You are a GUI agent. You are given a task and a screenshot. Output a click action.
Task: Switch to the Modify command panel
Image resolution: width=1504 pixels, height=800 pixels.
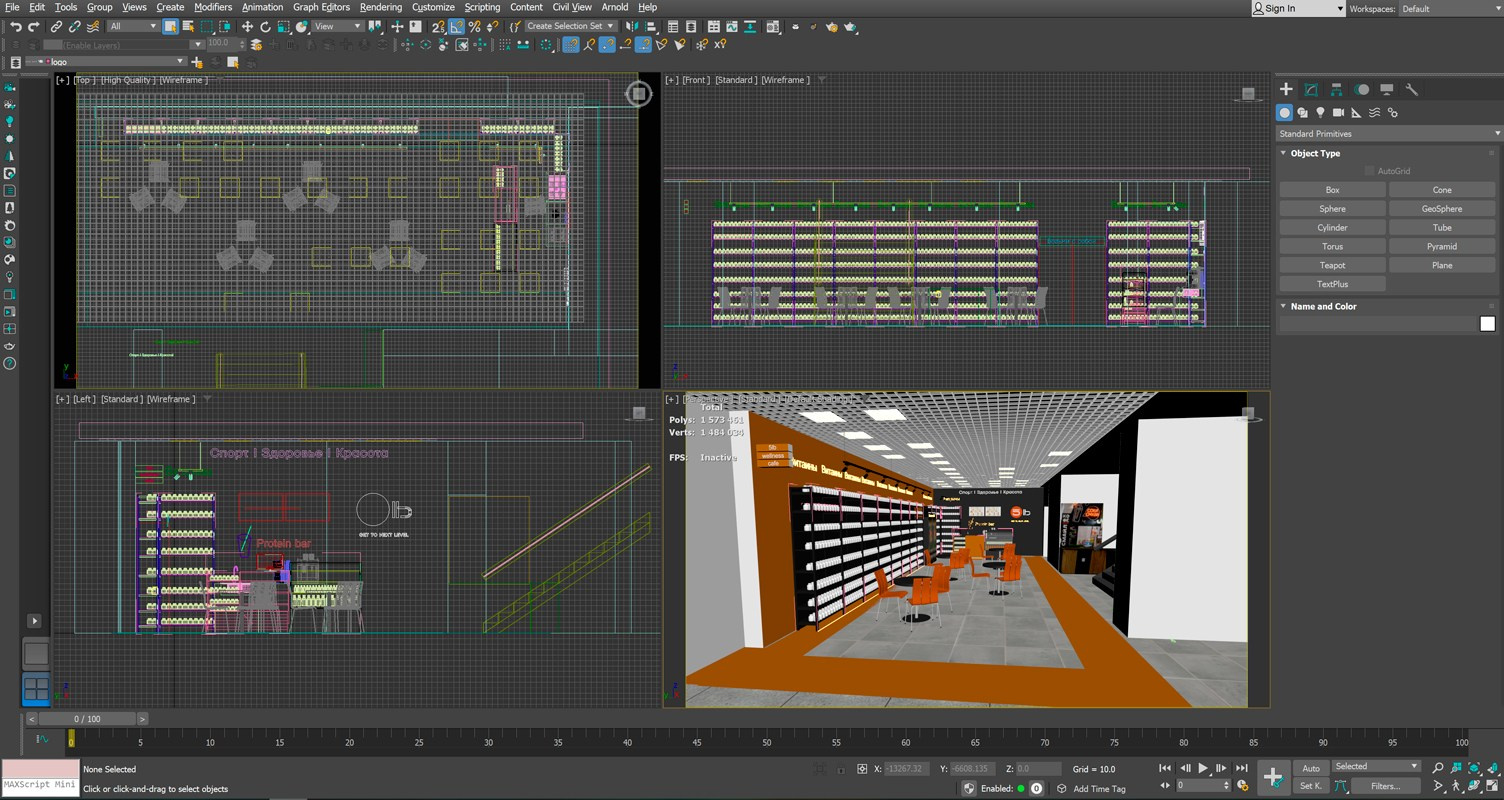coord(1311,89)
